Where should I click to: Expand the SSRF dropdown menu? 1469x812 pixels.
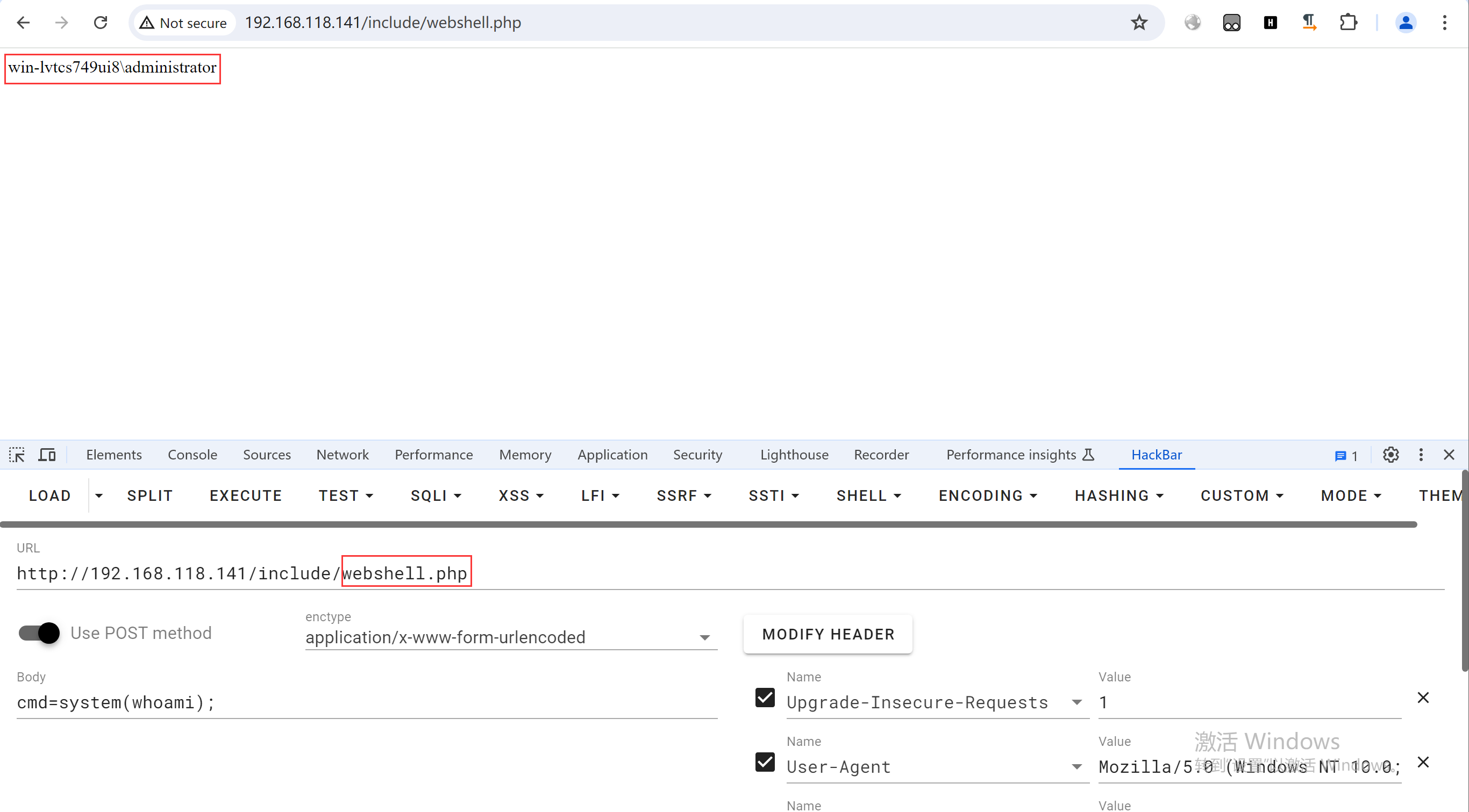[684, 496]
